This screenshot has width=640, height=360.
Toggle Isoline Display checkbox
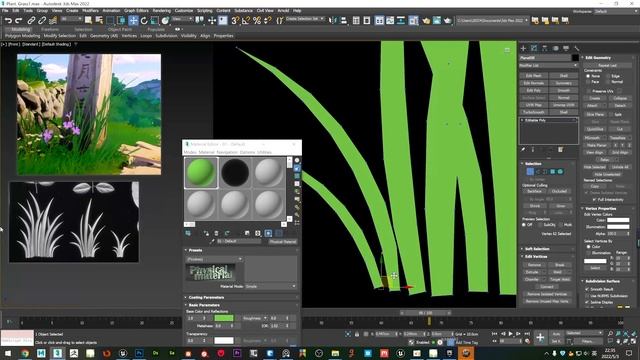pos(587,302)
